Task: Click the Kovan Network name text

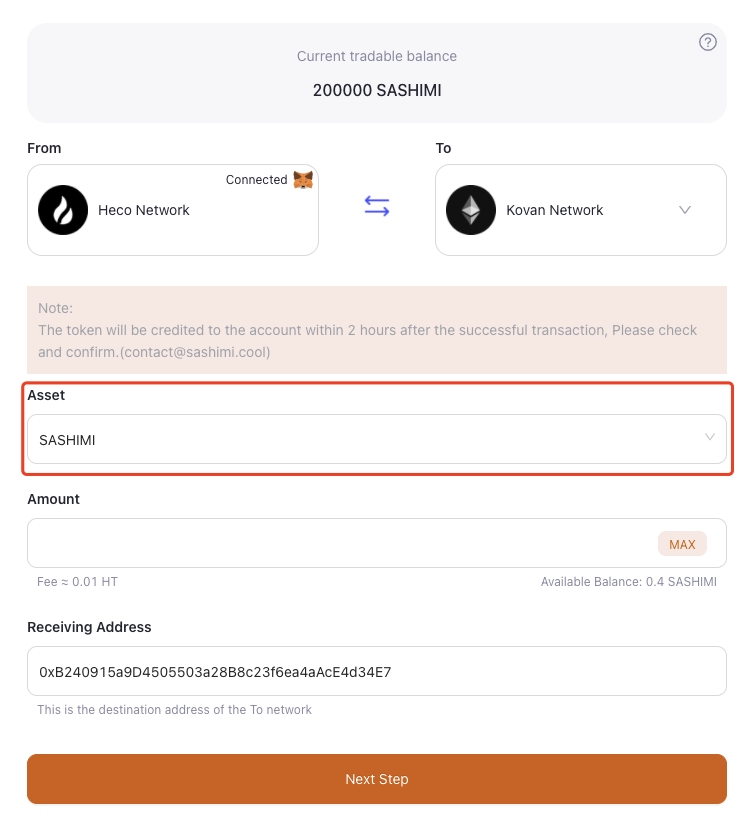Action: tap(554, 210)
